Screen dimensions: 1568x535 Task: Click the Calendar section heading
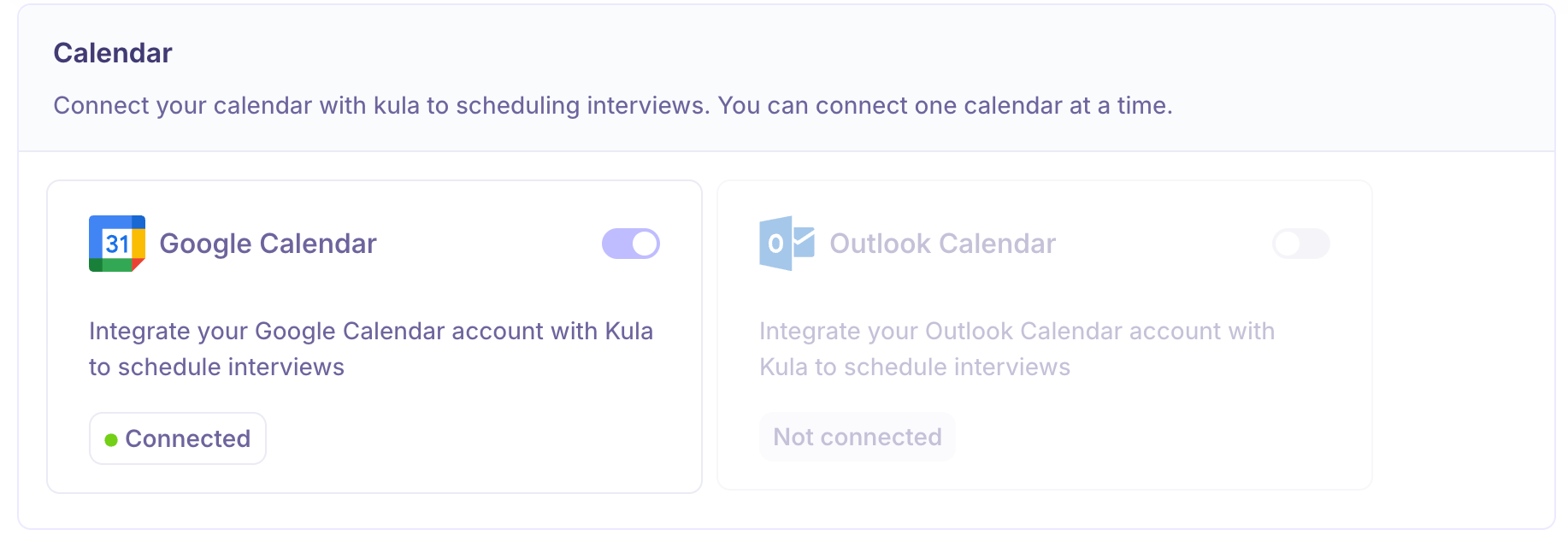click(113, 53)
